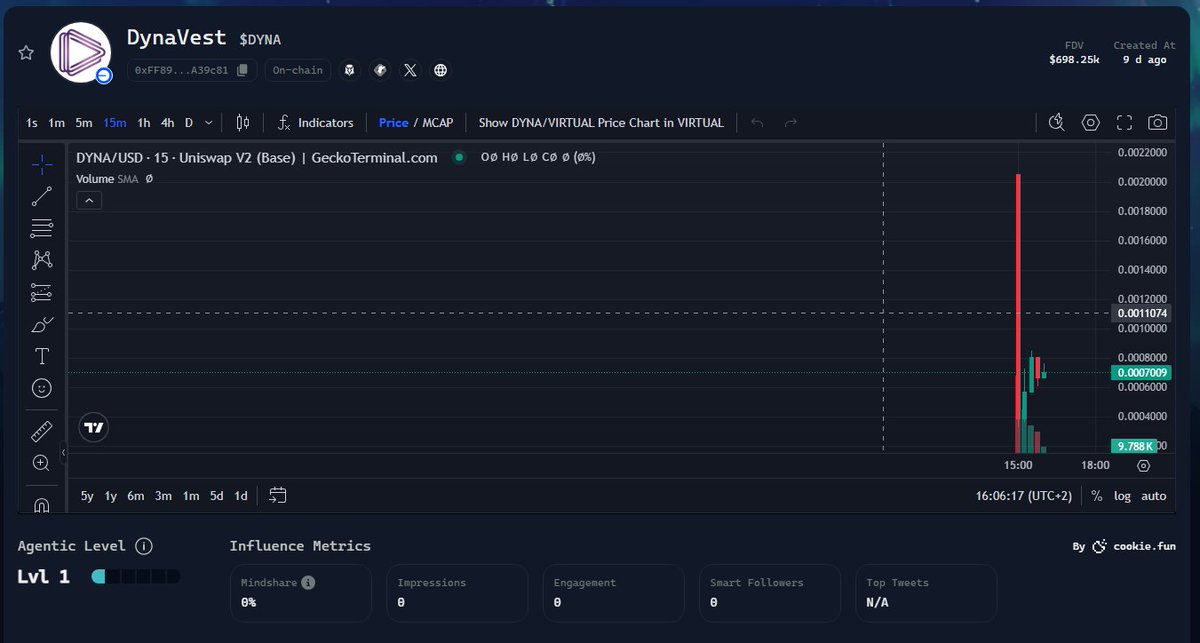The width and height of the screenshot is (1200, 643).
Task: Open the price scale settings gear
Action: 1144,466
